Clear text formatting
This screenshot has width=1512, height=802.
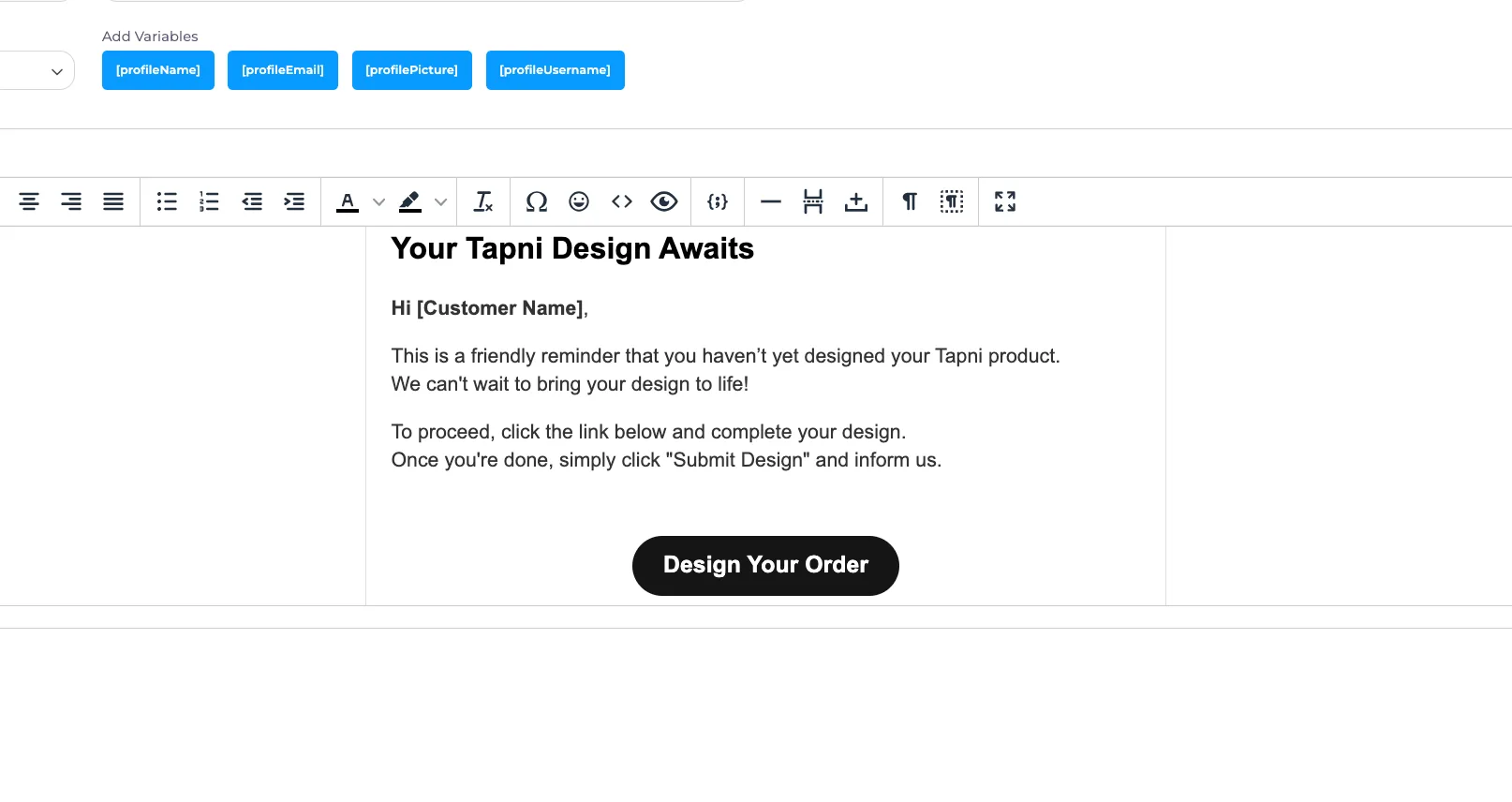click(483, 201)
